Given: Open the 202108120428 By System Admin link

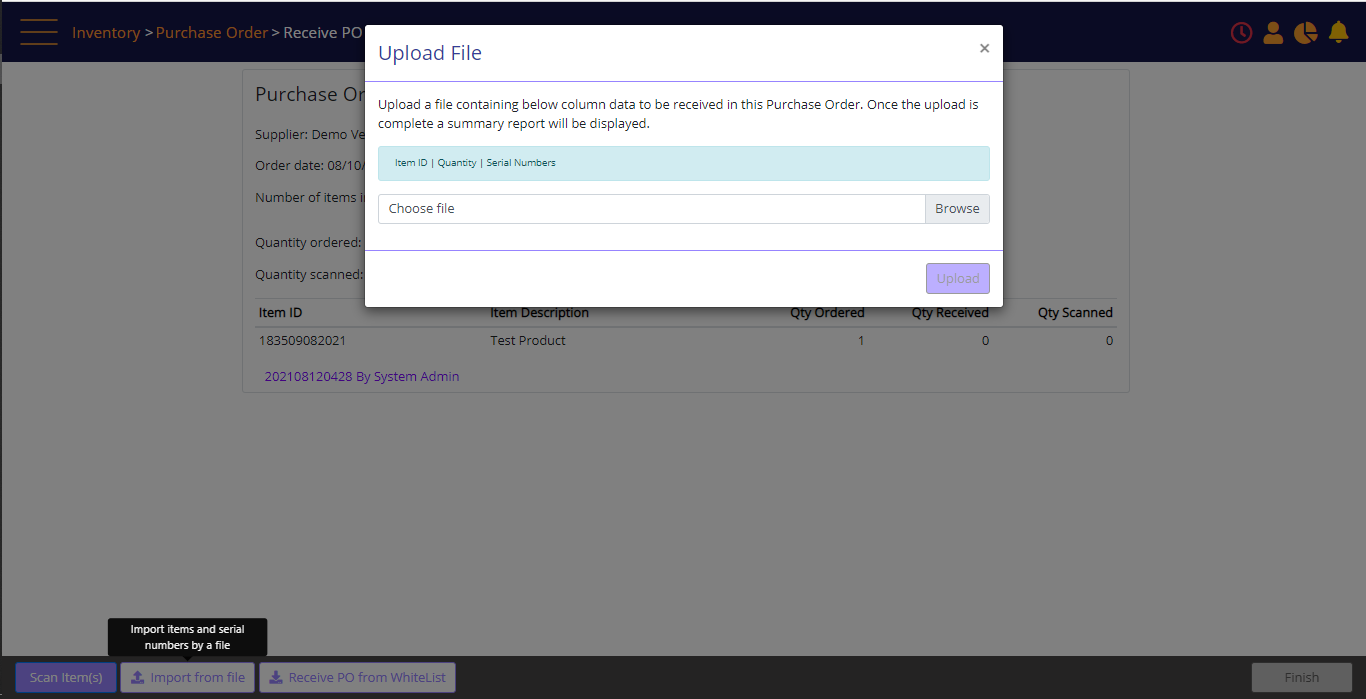Looking at the screenshot, I should pyautogui.click(x=362, y=377).
